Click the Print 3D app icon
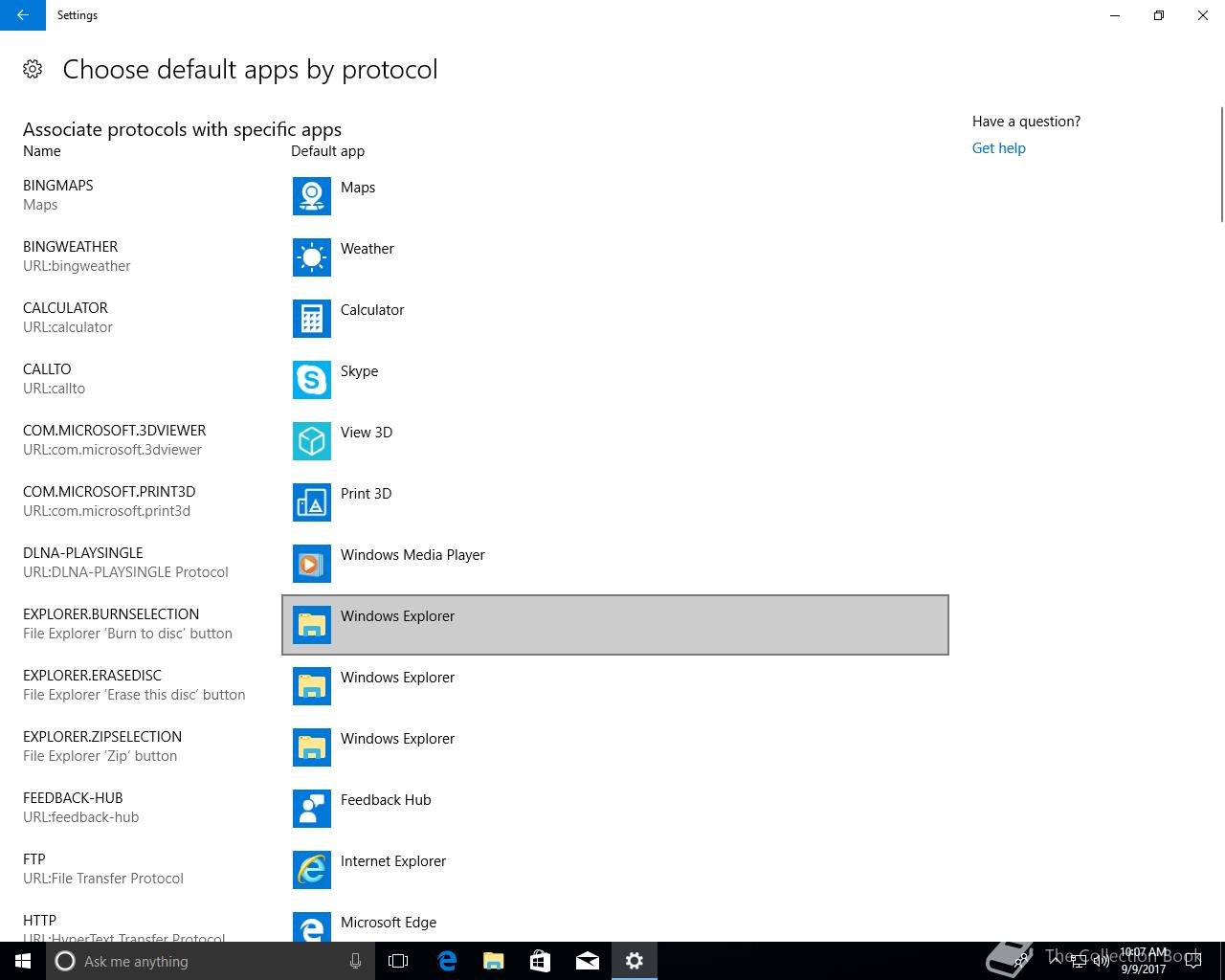The image size is (1225, 980). coord(312,502)
